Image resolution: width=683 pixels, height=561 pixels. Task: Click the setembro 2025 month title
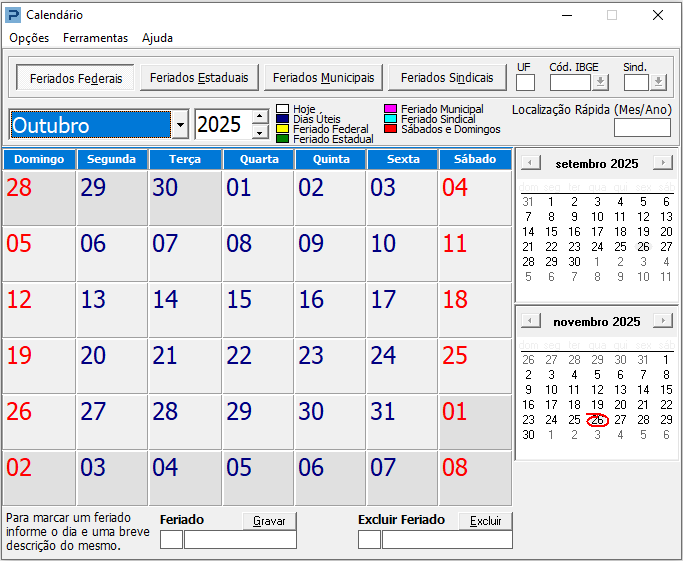click(597, 164)
